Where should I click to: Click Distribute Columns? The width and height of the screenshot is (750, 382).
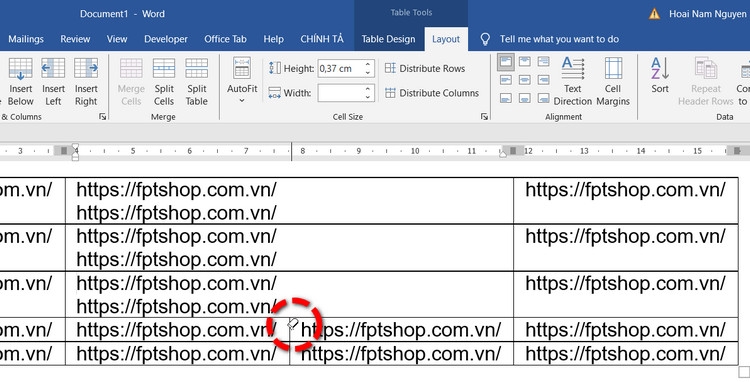432,93
